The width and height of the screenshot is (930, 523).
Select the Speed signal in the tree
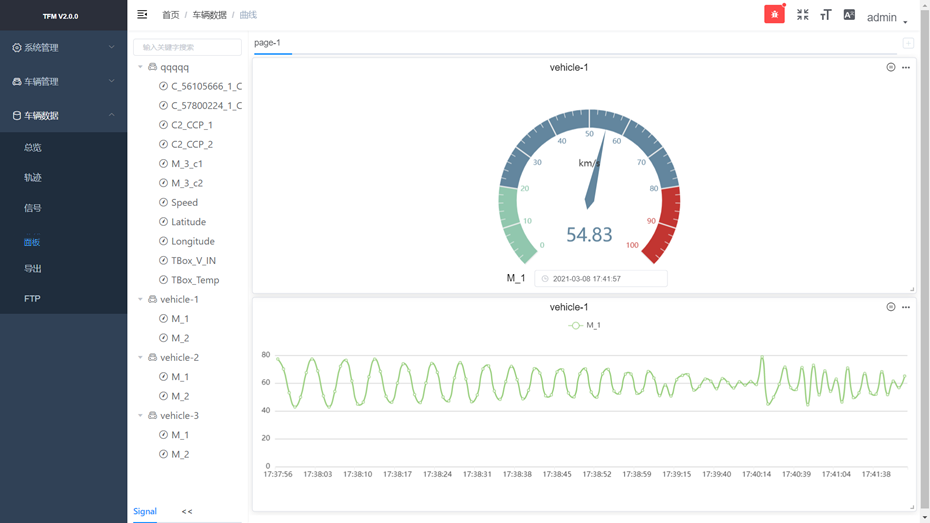click(x=184, y=202)
